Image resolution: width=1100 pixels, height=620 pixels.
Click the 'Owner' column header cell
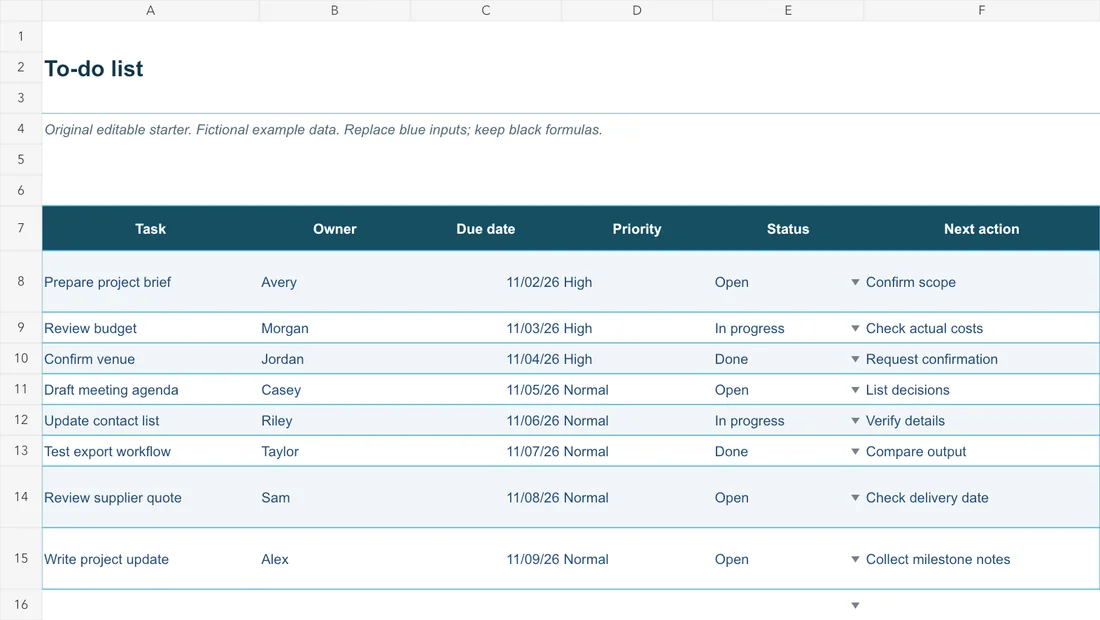pos(335,229)
